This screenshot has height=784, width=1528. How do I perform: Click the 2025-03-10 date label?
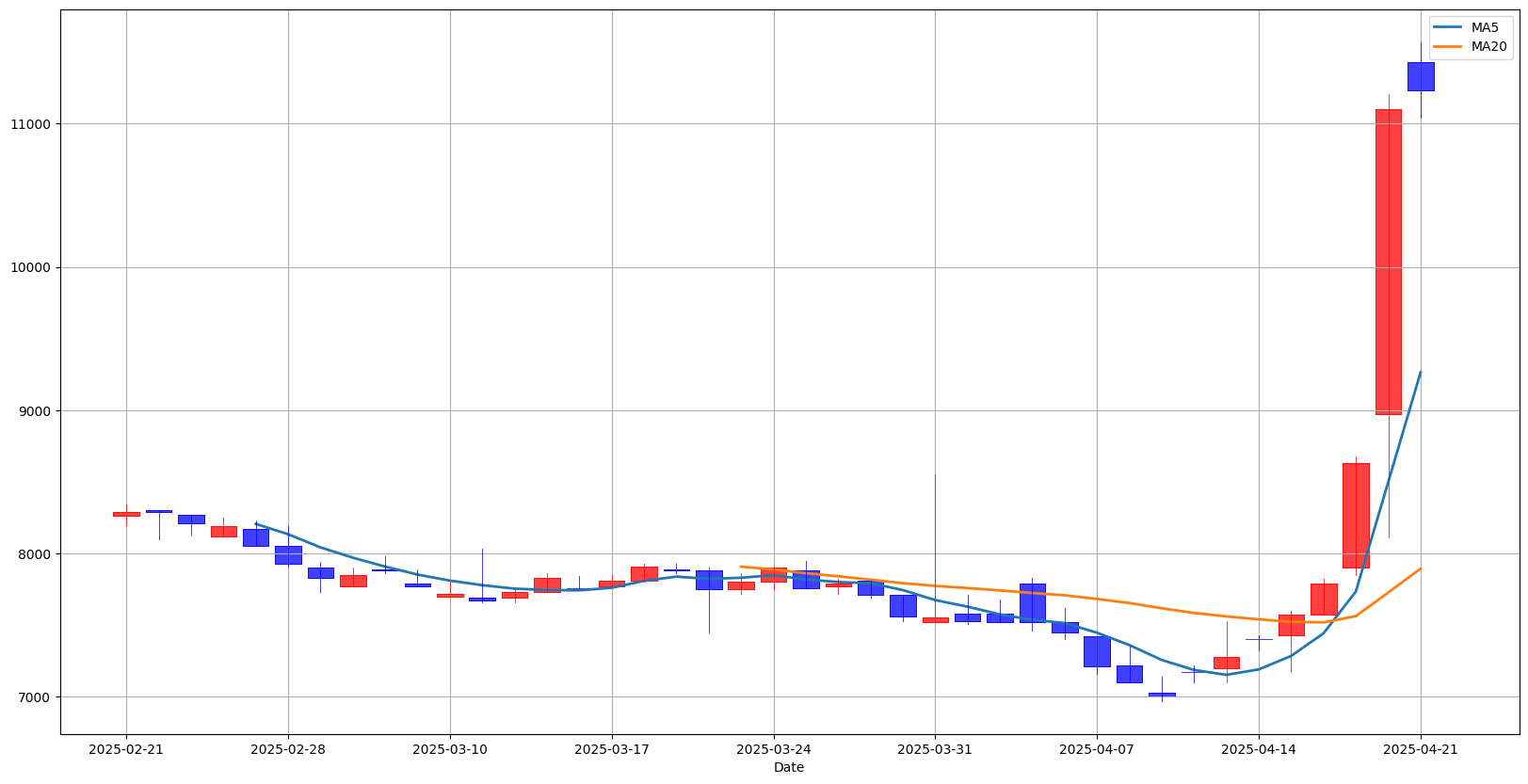pyautogui.click(x=450, y=749)
